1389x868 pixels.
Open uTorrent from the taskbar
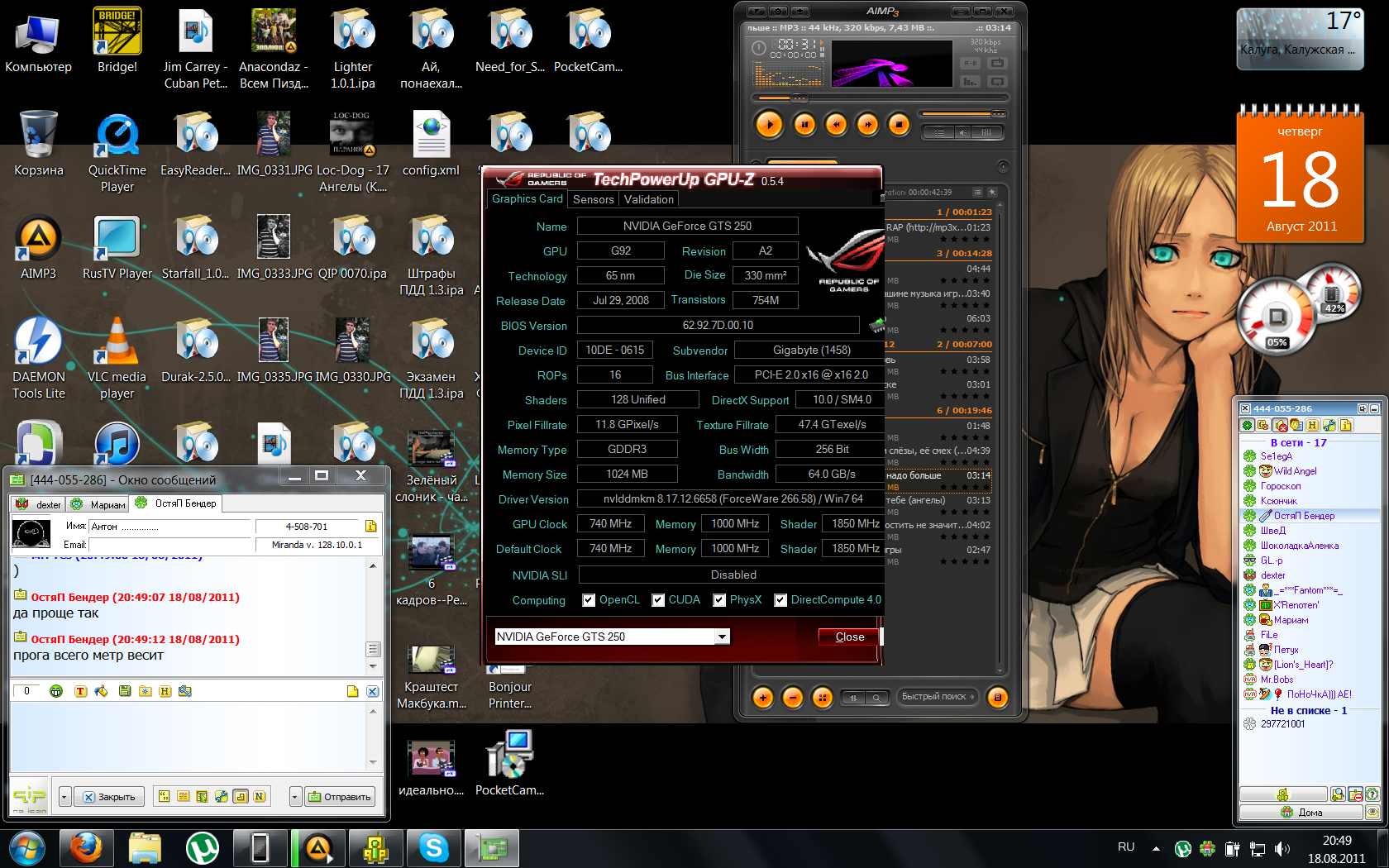[202, 848]
